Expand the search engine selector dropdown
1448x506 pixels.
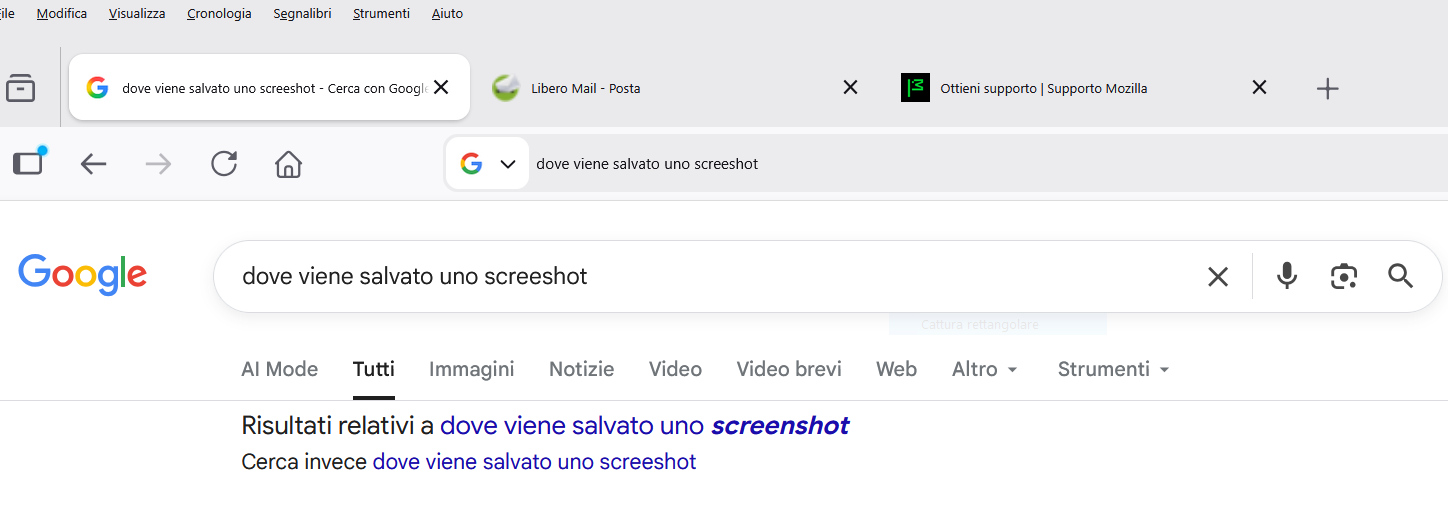507,164
